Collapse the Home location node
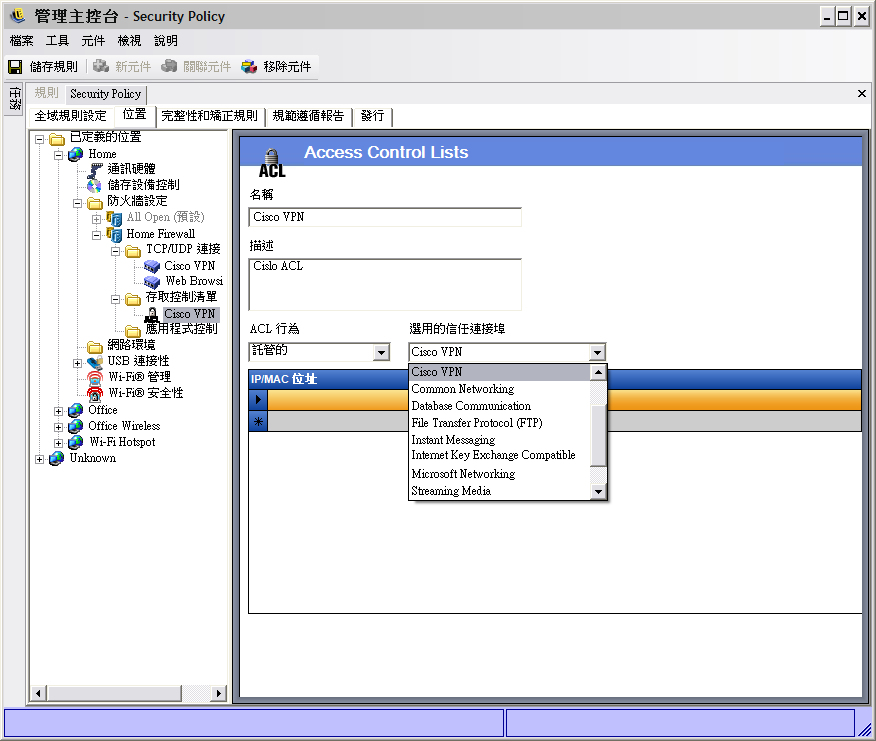The width and height of the screenshot is (876, 741). pos(58,155)
